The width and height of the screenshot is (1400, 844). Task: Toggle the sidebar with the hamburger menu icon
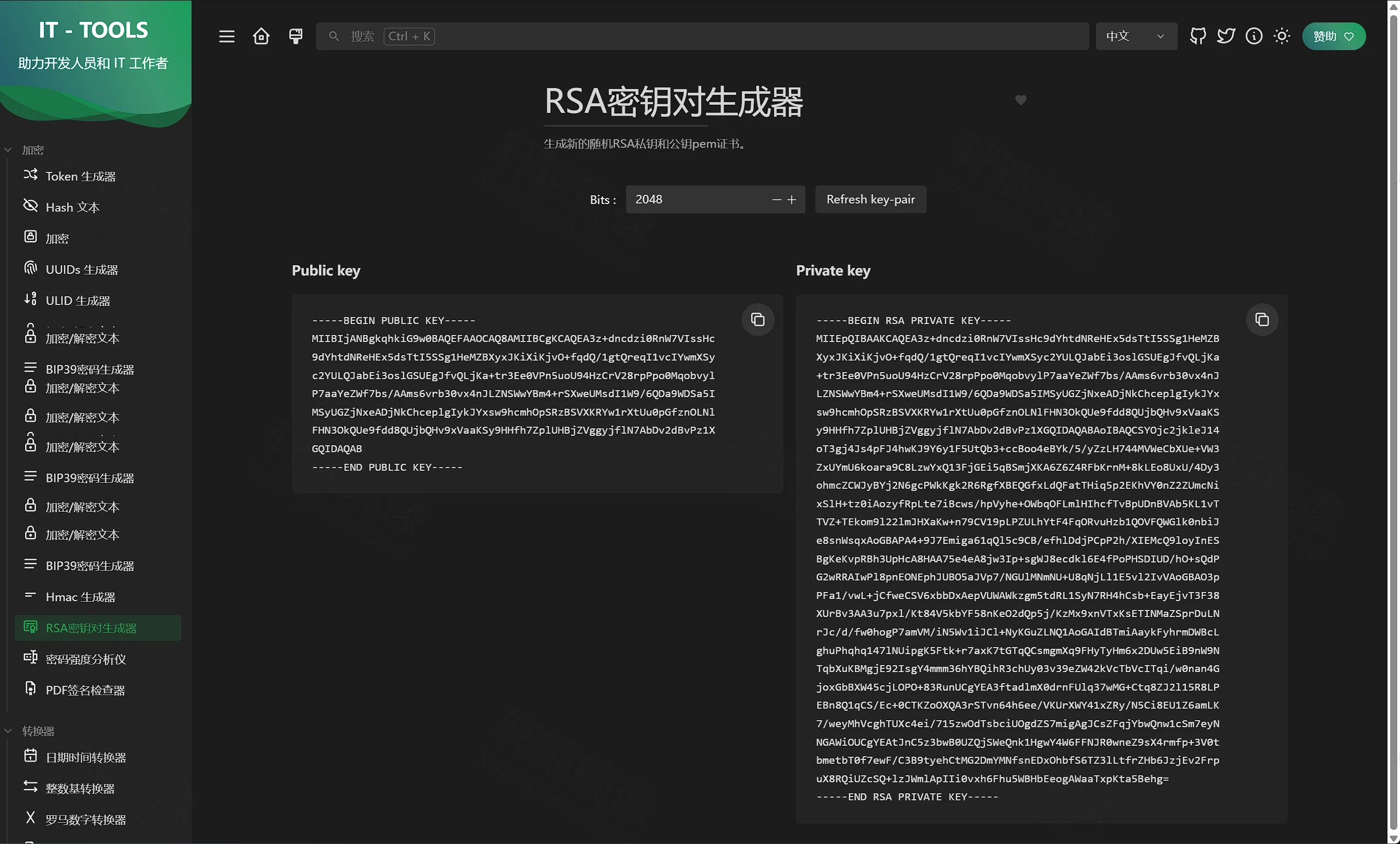pos(227,37)
